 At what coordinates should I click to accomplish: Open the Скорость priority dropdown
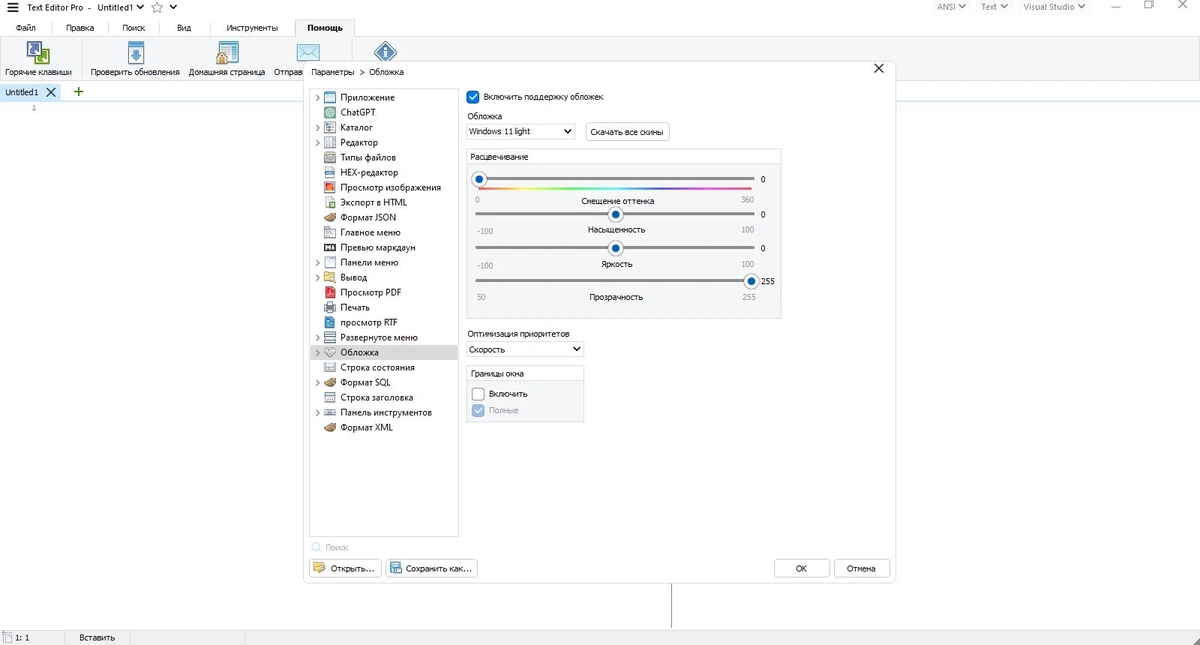click(525, 349)
